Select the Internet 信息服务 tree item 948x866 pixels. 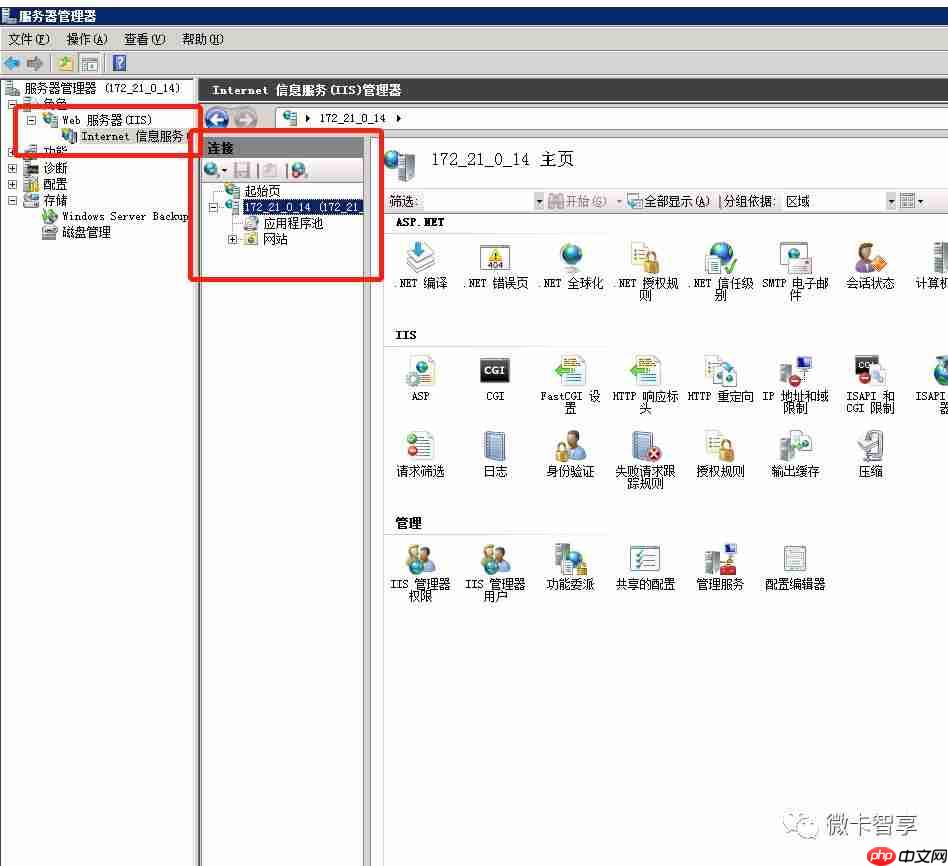pyautogui.click(x=125, y=136)
